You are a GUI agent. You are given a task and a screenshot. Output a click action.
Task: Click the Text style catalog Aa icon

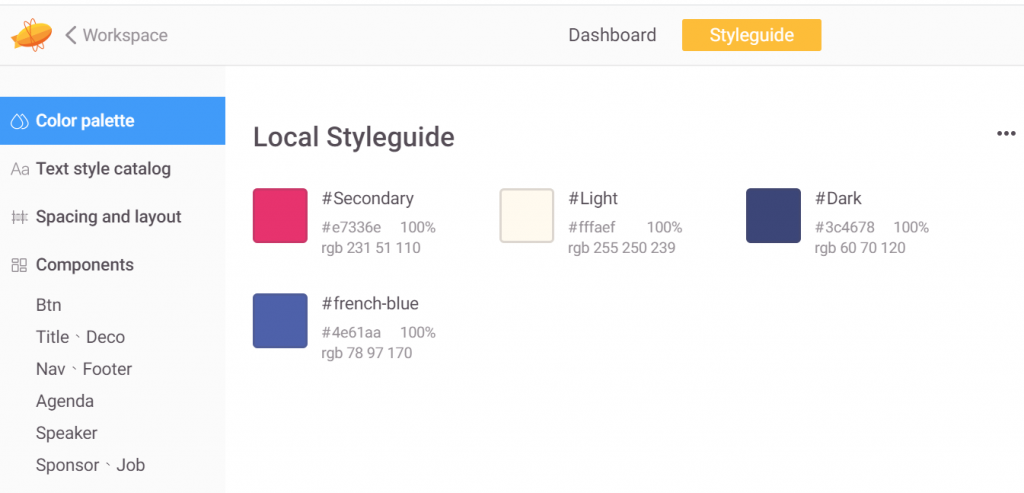pyautogui.click(x=19, y=169)
